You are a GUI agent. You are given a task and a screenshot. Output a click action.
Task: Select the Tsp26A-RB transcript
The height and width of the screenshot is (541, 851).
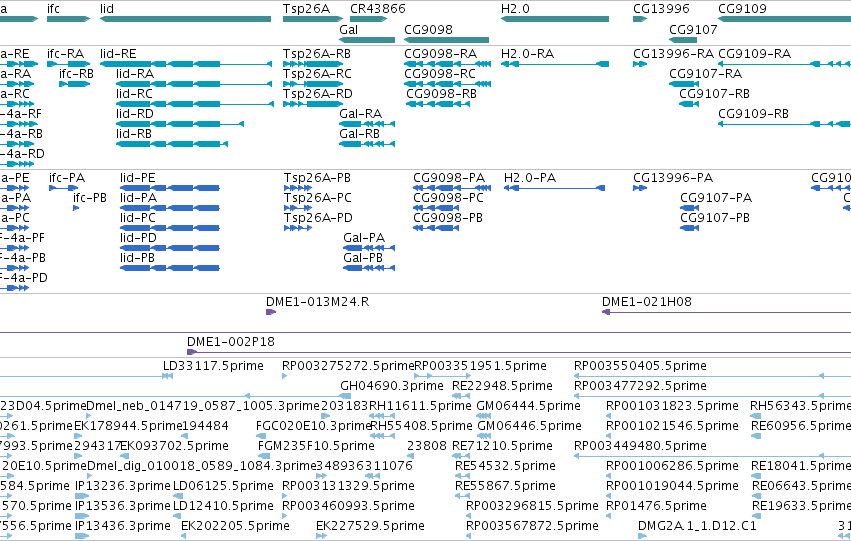click(313, 64)
